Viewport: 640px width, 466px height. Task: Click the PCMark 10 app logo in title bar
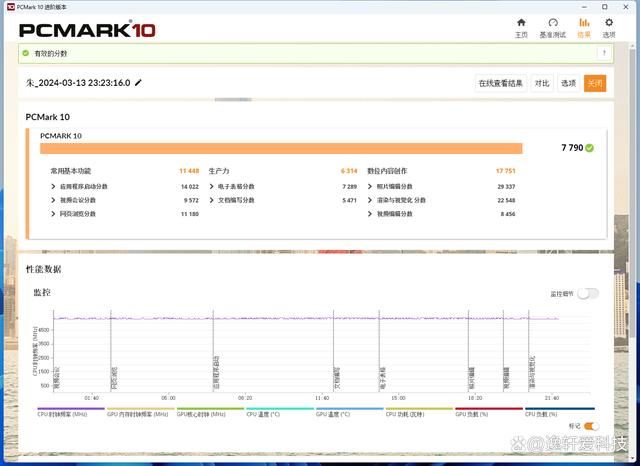pyautogui.click(x=9, y=6)
